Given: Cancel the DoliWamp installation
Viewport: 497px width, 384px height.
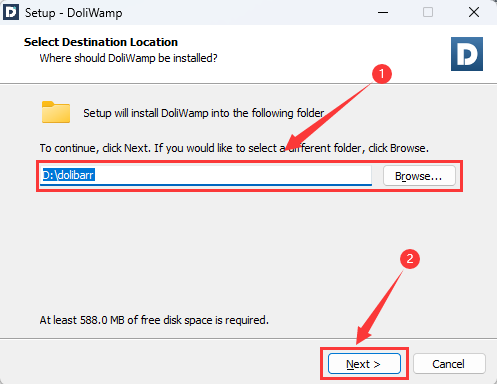Looking at the screenshot, I should 449,364.
